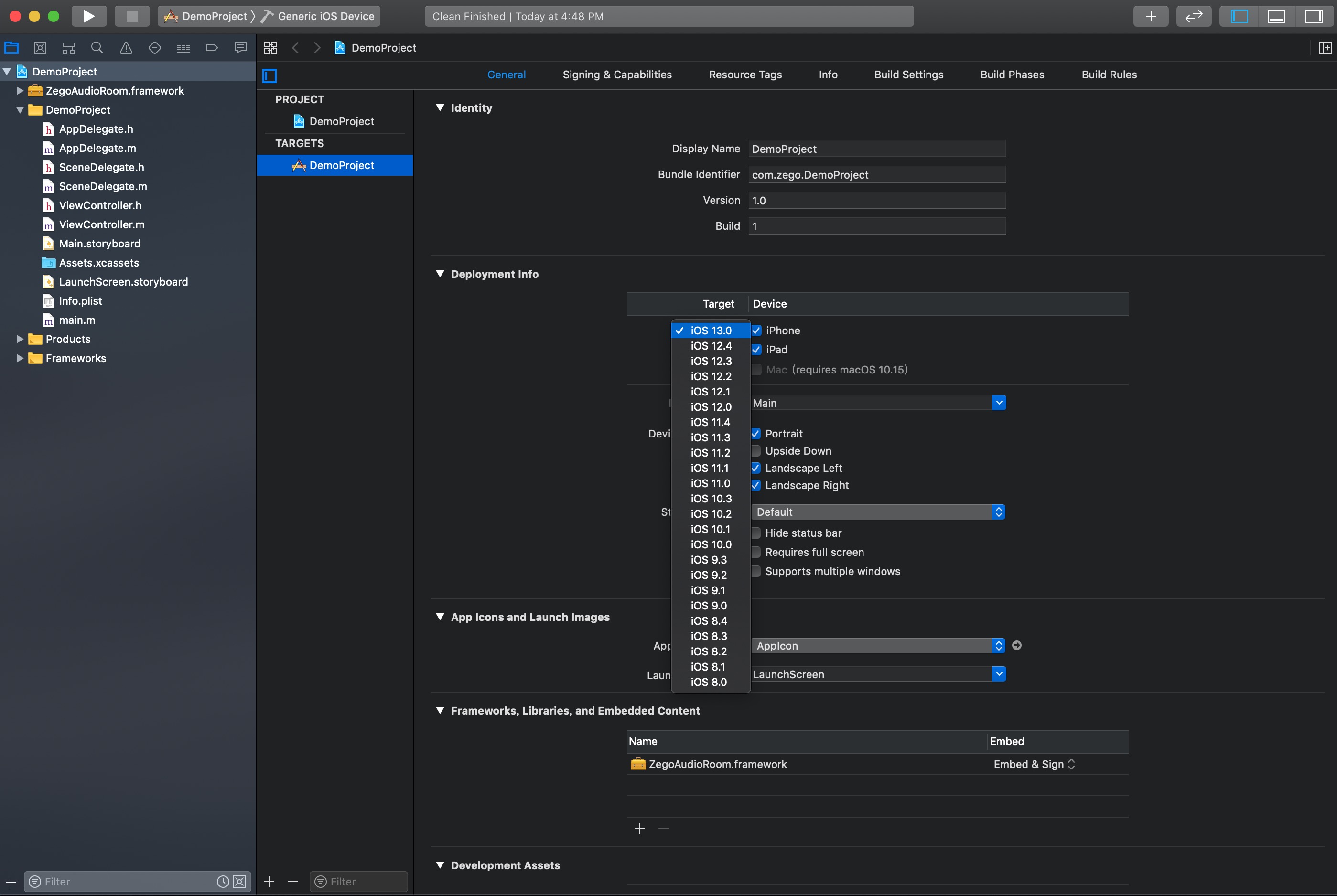Collapse Frameworks, Libraries, and Embedded Content

(x=440, y=710)
